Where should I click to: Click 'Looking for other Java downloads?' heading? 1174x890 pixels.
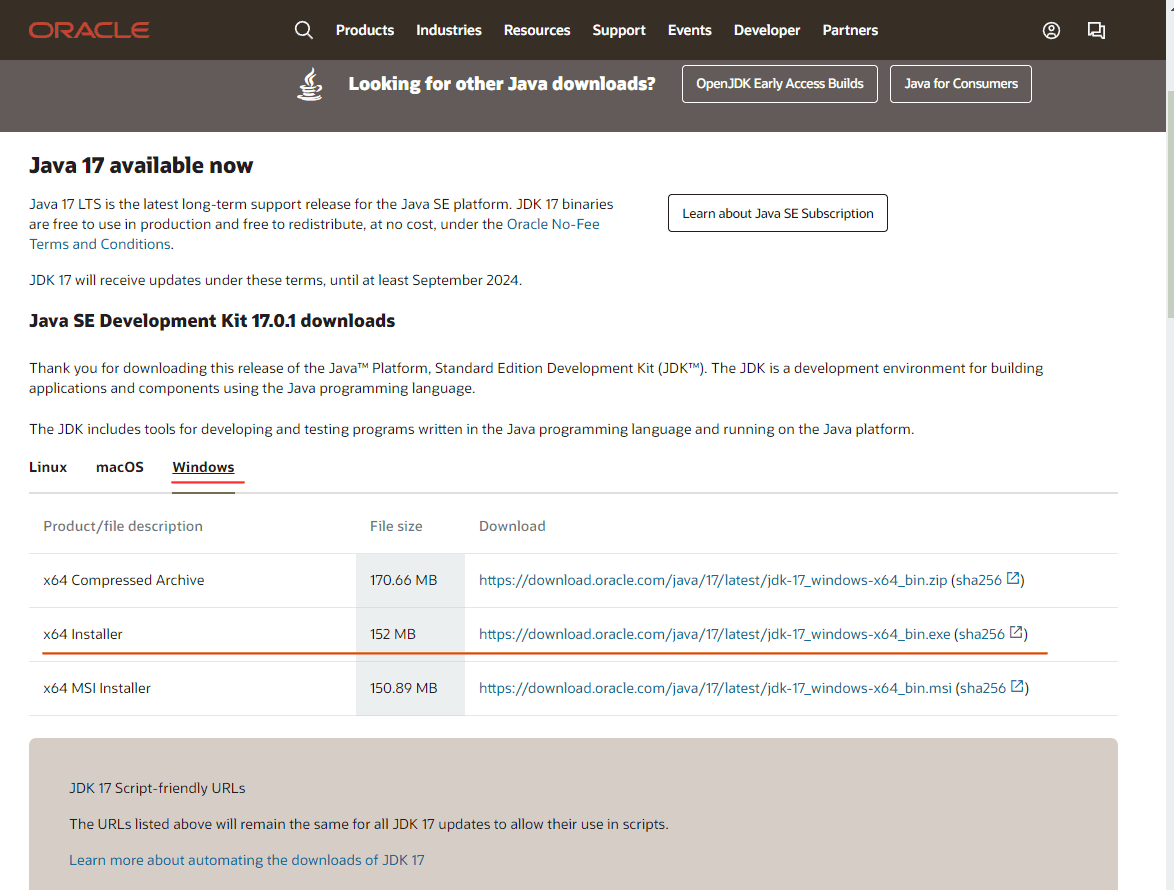[x=502, y=84]
